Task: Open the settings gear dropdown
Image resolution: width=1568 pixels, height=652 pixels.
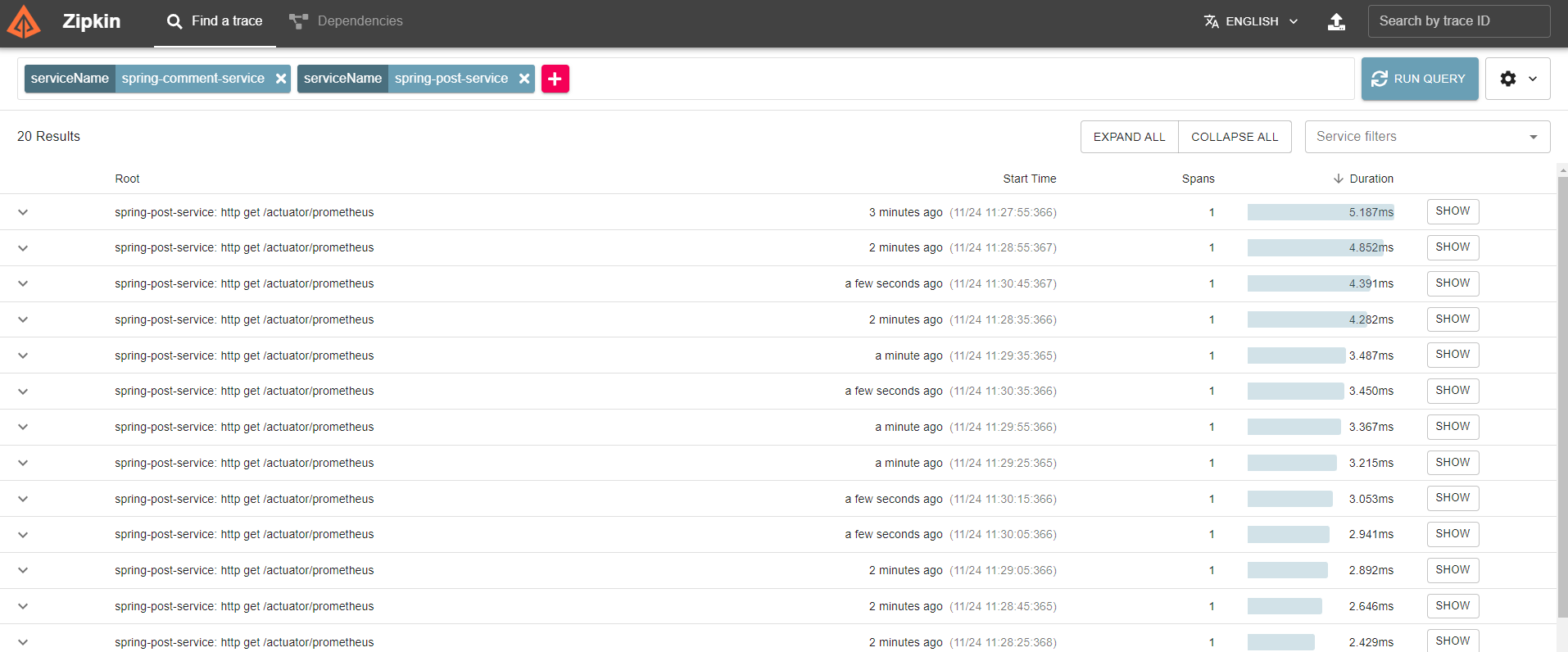Action: 1517,79
